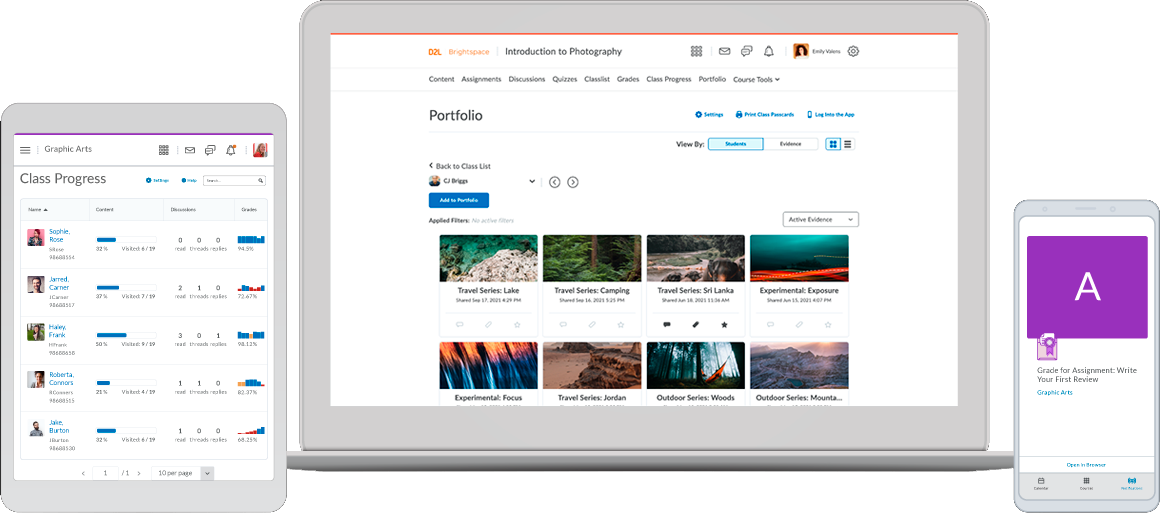Click Portfolio Settings link
1170x519 pixels.
[709, 115]
